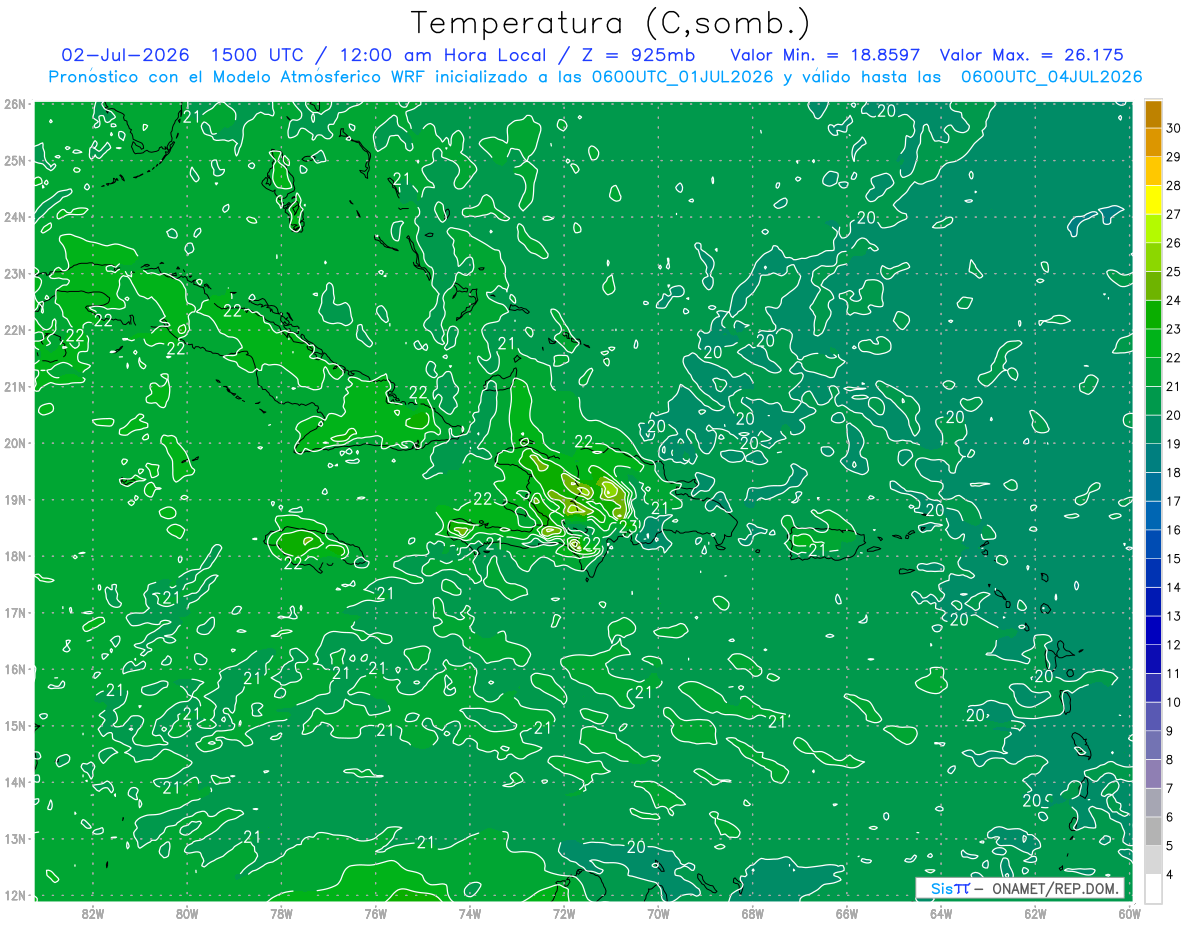Click the '12N' latitude axis label
This screenshot has width=1200, height=927.
click(14, 896)
